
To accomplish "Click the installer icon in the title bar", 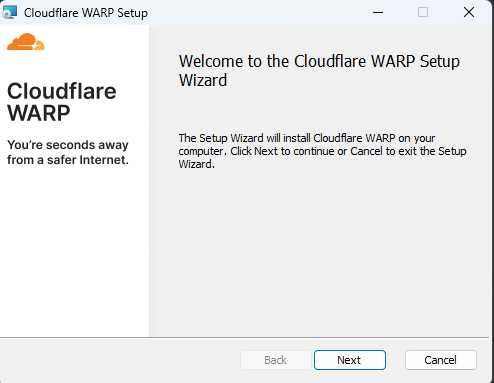I will pyautogui.click(x=9, y=12).
